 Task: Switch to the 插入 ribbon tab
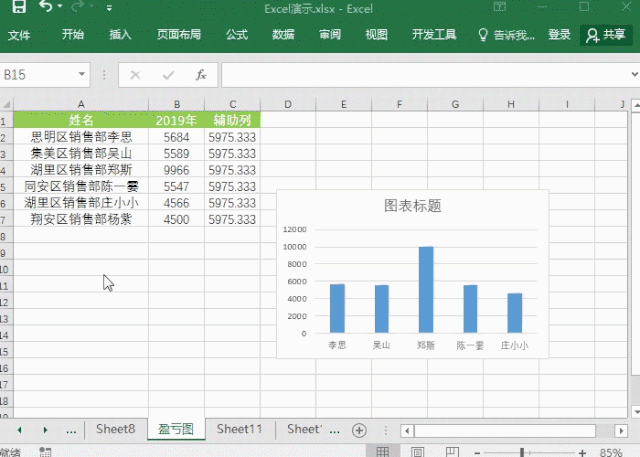click(120, 35)
